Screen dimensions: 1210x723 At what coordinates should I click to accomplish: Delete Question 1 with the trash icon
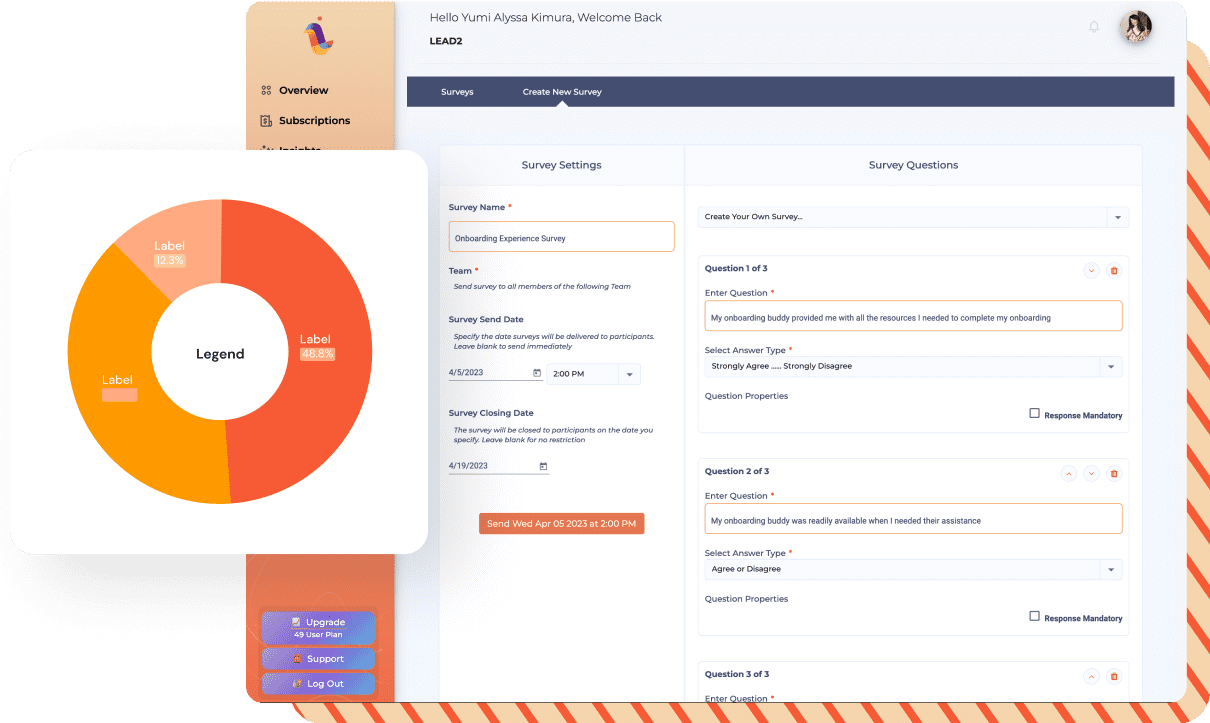click(1114, 271)
